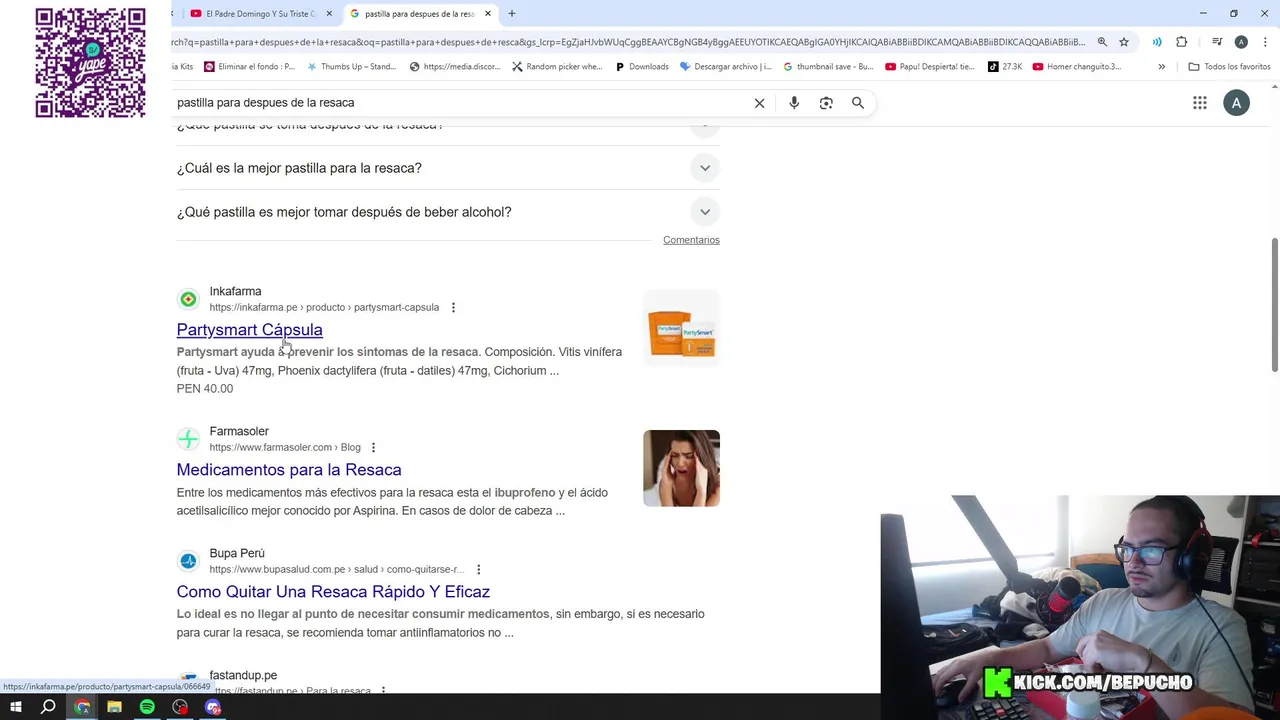This screenshot has height=720, width=1280.
Task: Open the Todos los favoritos folder
Action: click(x=1229, y=67)
